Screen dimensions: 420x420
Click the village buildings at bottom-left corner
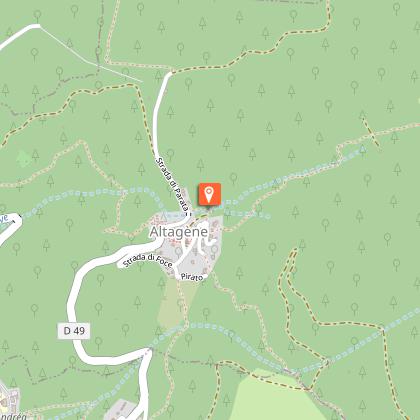click(8, 398)
